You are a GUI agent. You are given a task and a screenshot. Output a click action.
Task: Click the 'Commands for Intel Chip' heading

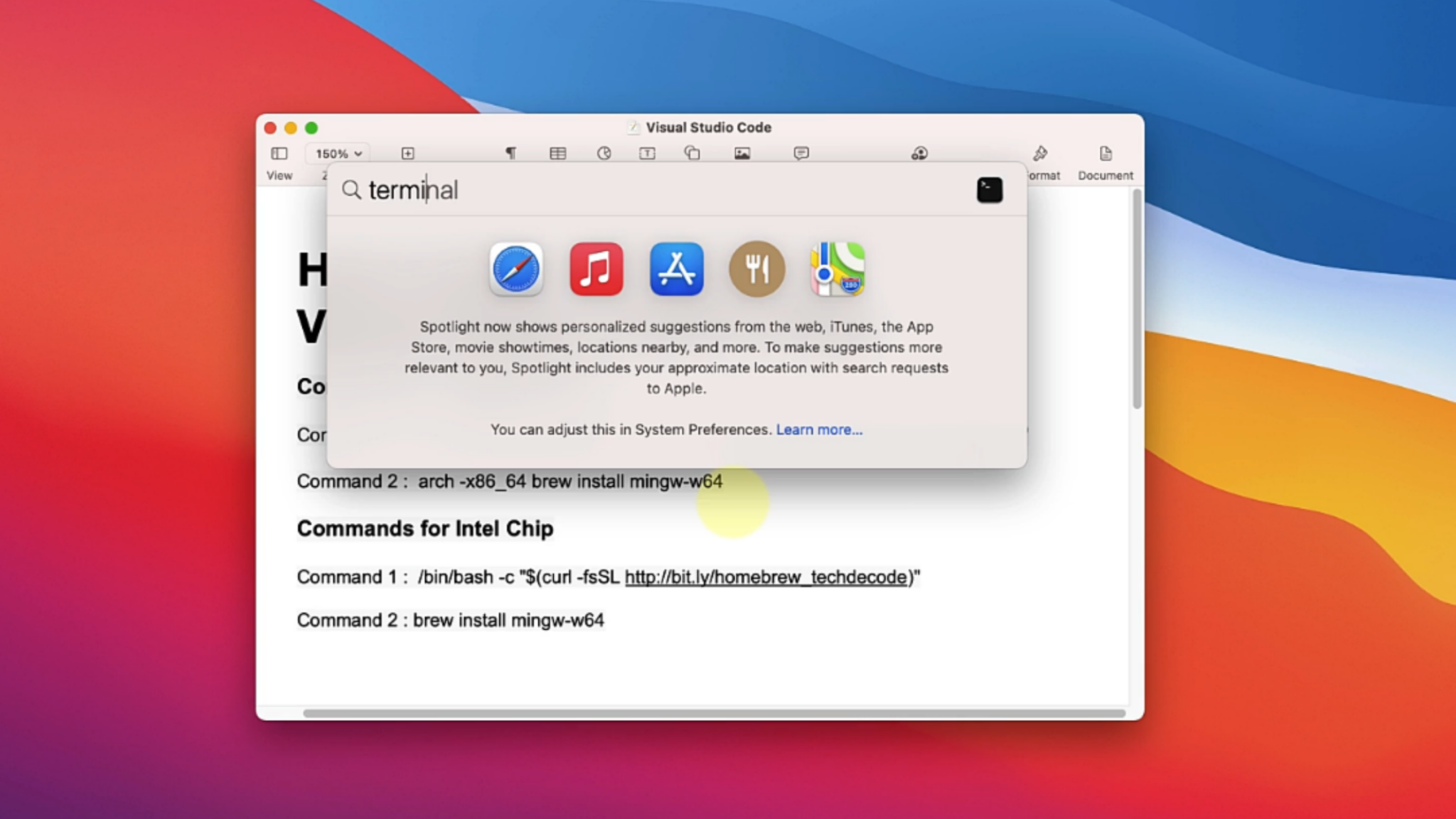coord(425,529)
